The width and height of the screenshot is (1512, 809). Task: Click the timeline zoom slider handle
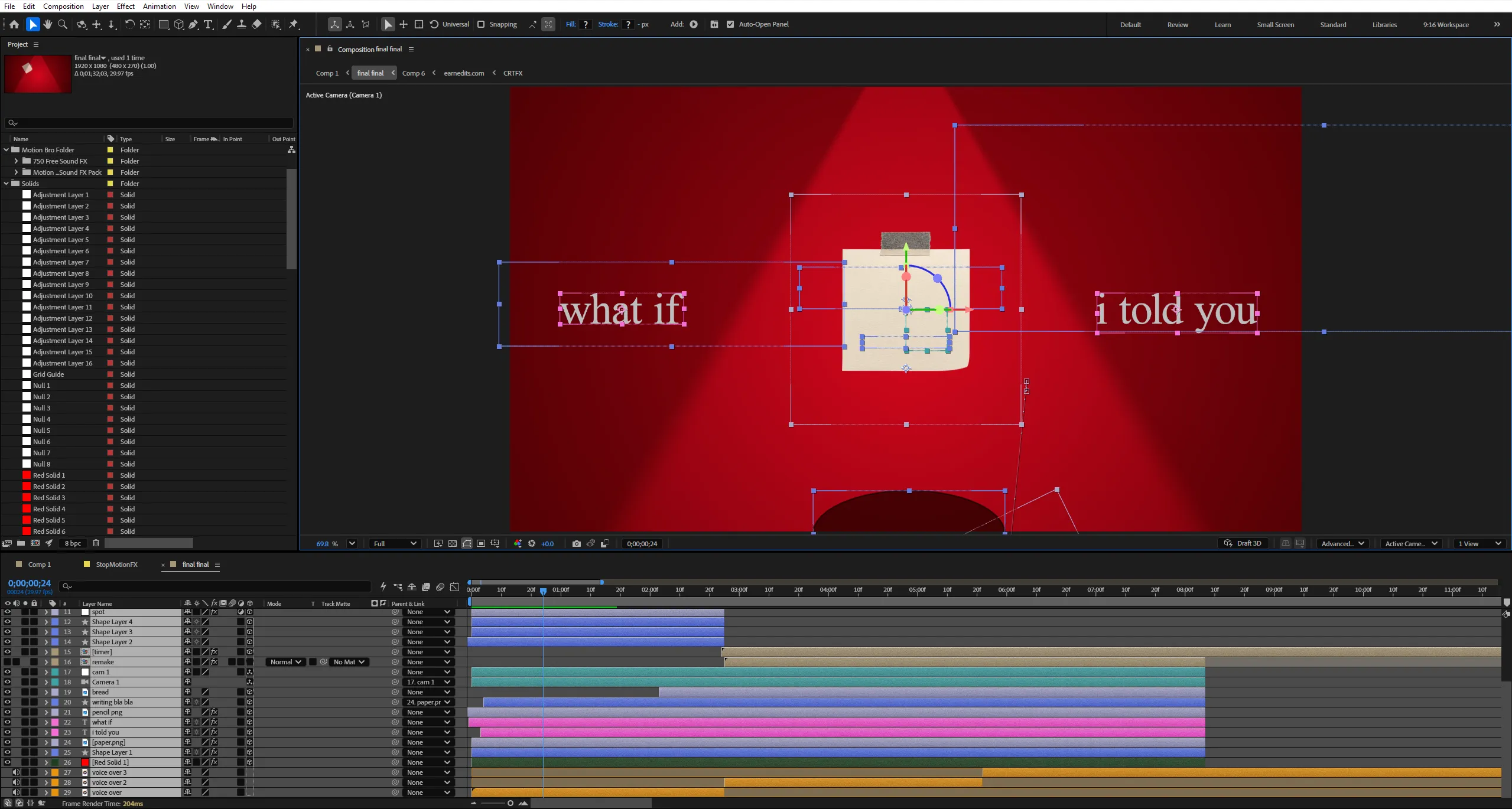510,803
